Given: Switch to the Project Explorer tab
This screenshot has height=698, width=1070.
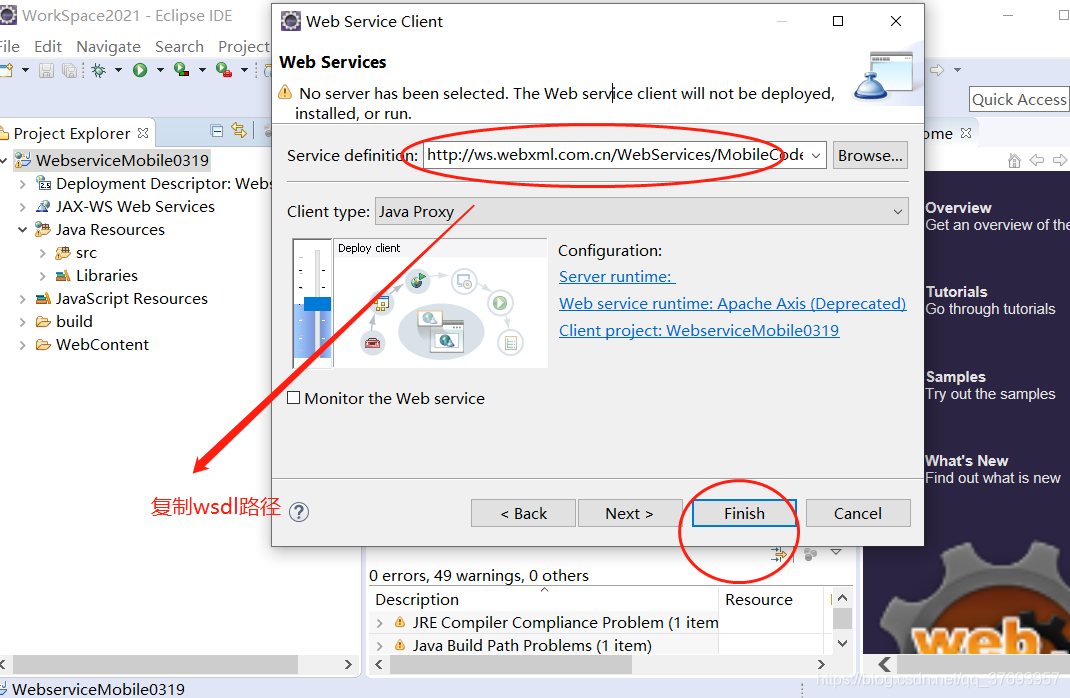Looking at the screenshot, I should click(x=72, y=133).
